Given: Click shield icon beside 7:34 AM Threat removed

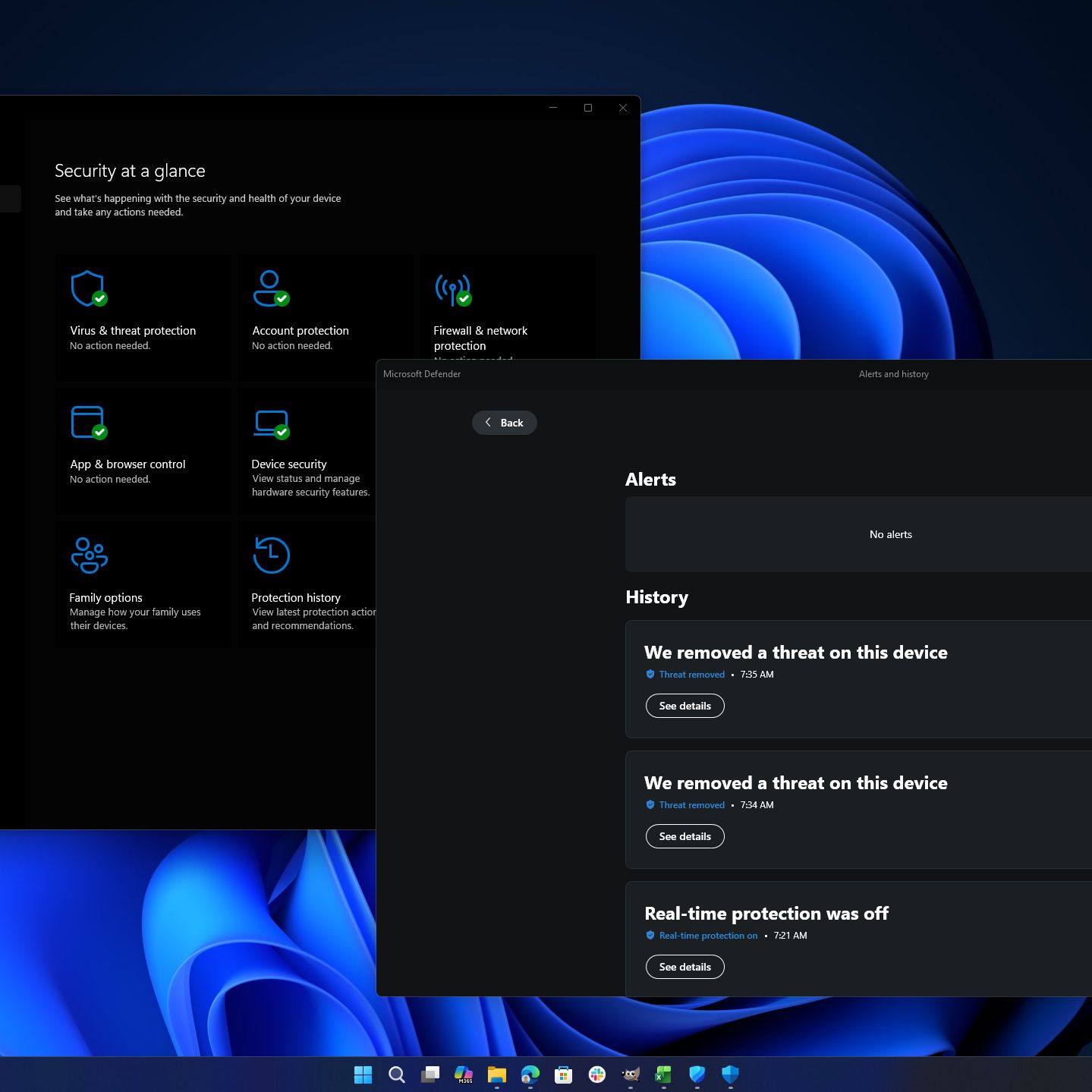Looking at the screenshot, I should coord(650,804).
